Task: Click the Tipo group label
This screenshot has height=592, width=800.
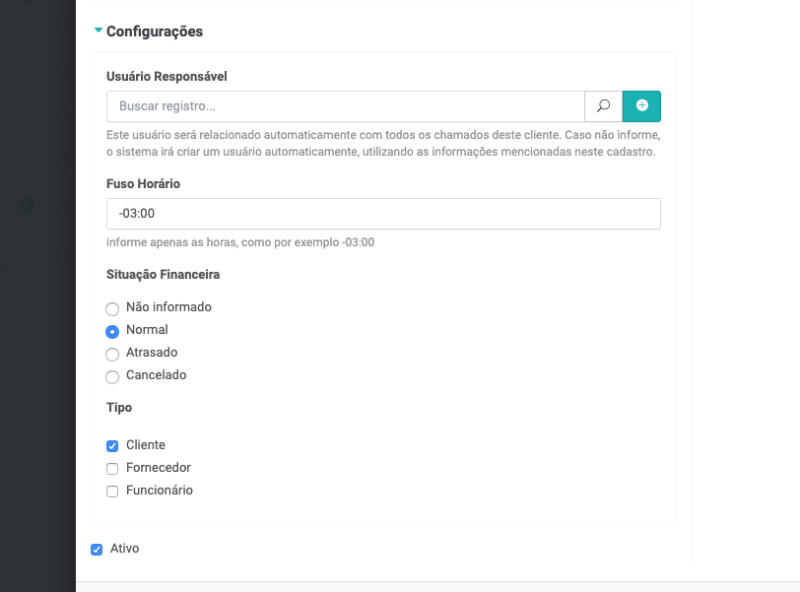Action: point(119,408)
